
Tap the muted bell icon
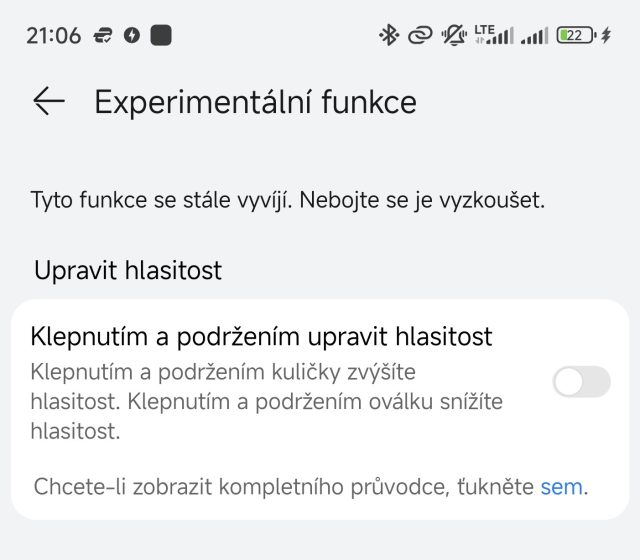(453, 36)
